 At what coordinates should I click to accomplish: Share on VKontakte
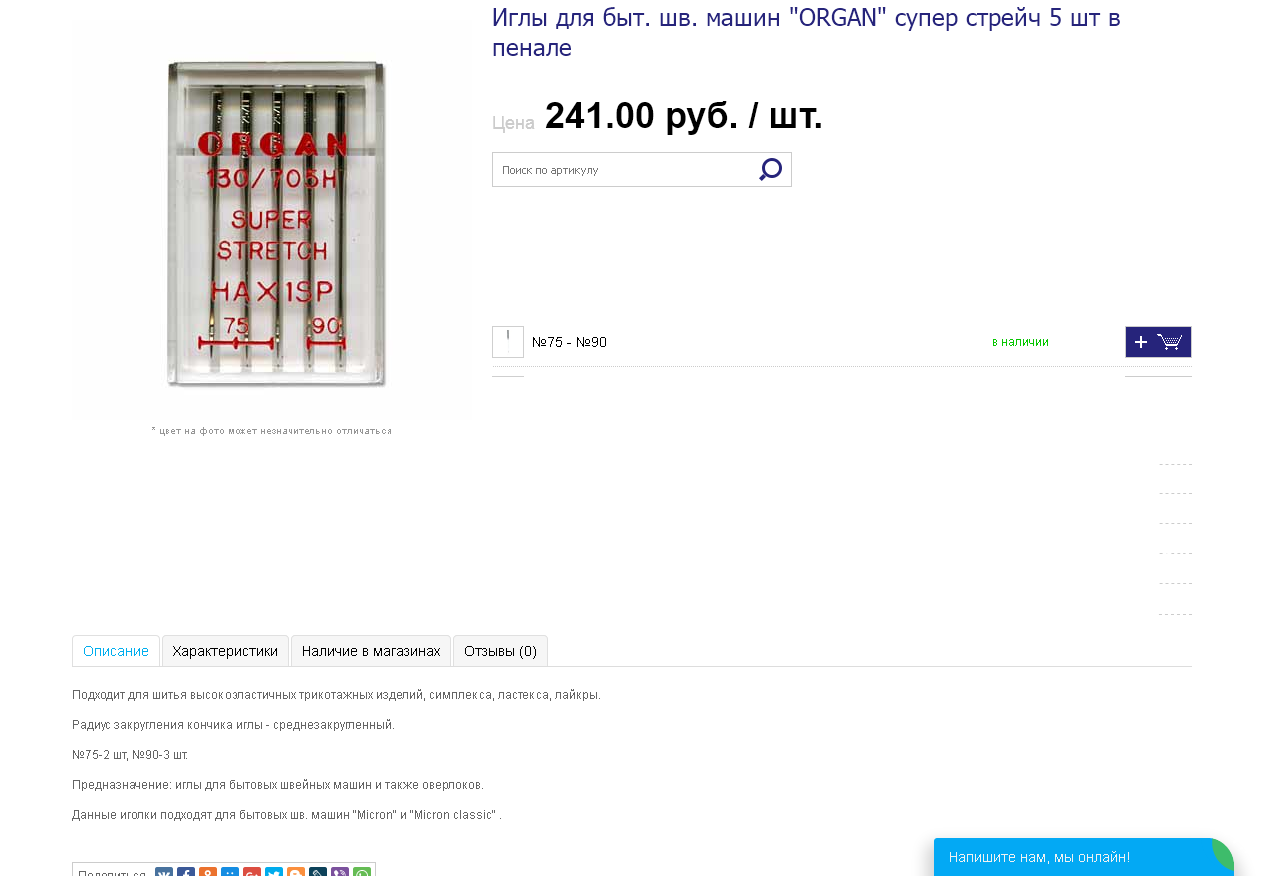[164, 872]
